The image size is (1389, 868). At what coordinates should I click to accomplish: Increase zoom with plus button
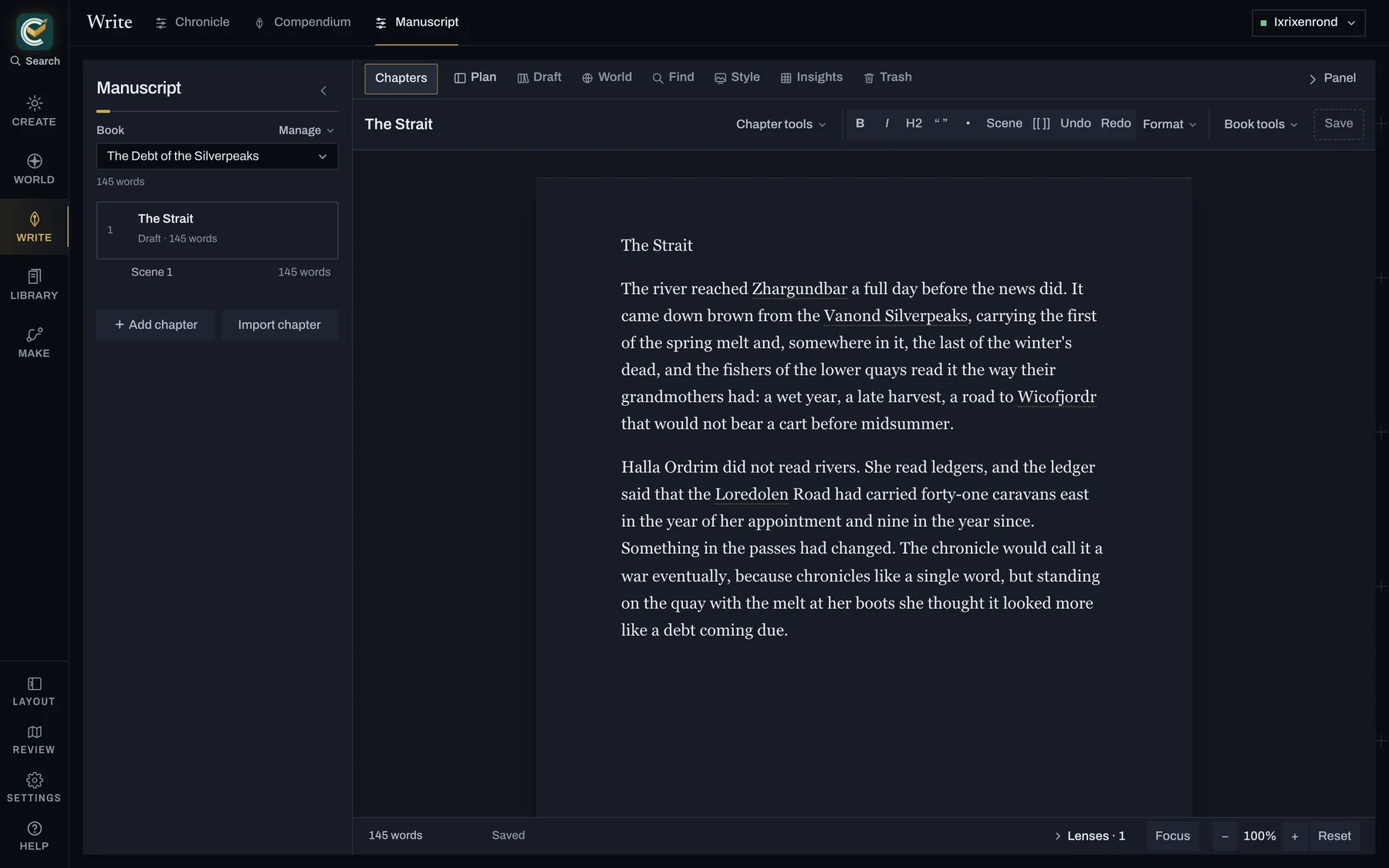tap(1295, 836)
